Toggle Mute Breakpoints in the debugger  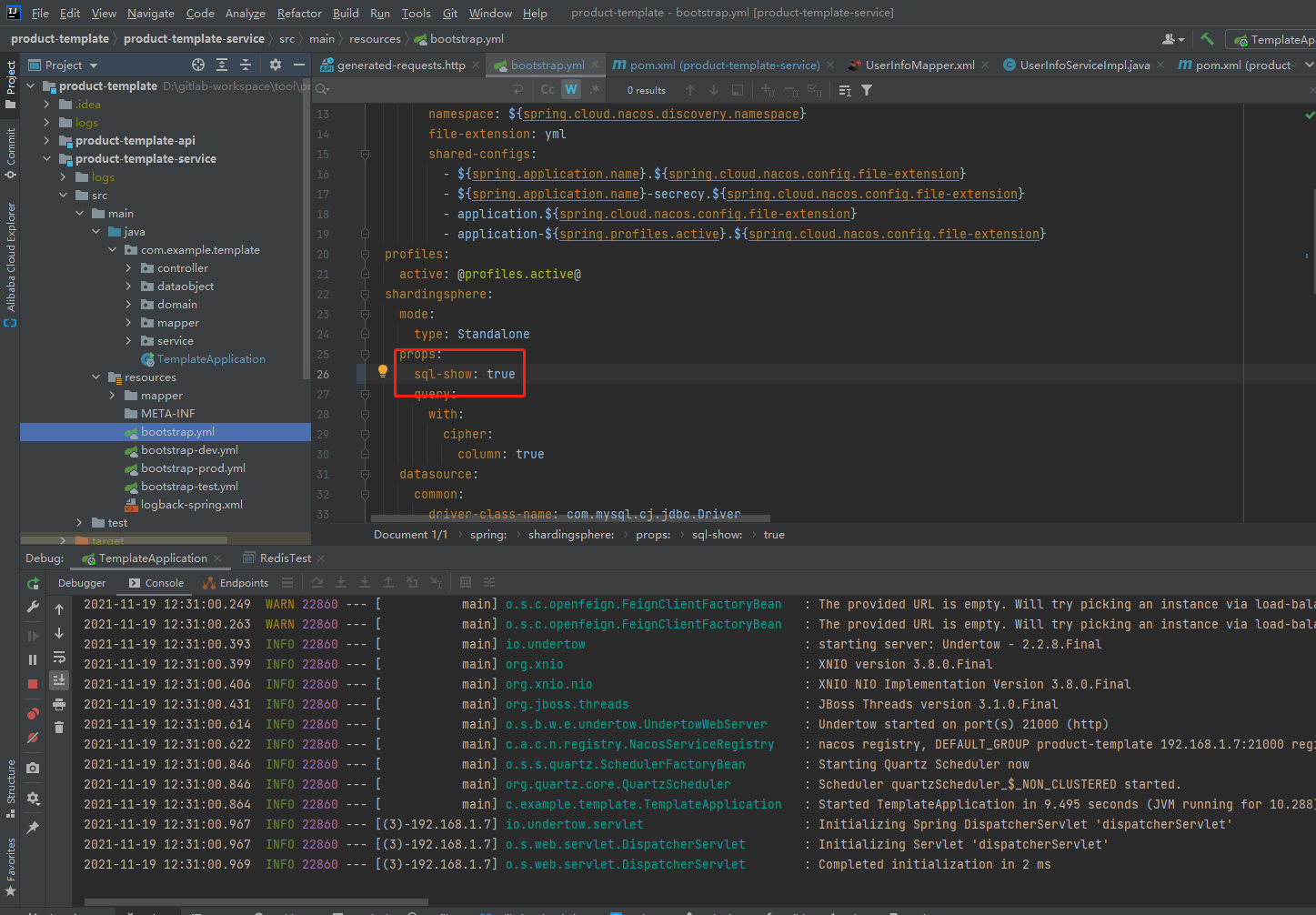click(34, 738)
